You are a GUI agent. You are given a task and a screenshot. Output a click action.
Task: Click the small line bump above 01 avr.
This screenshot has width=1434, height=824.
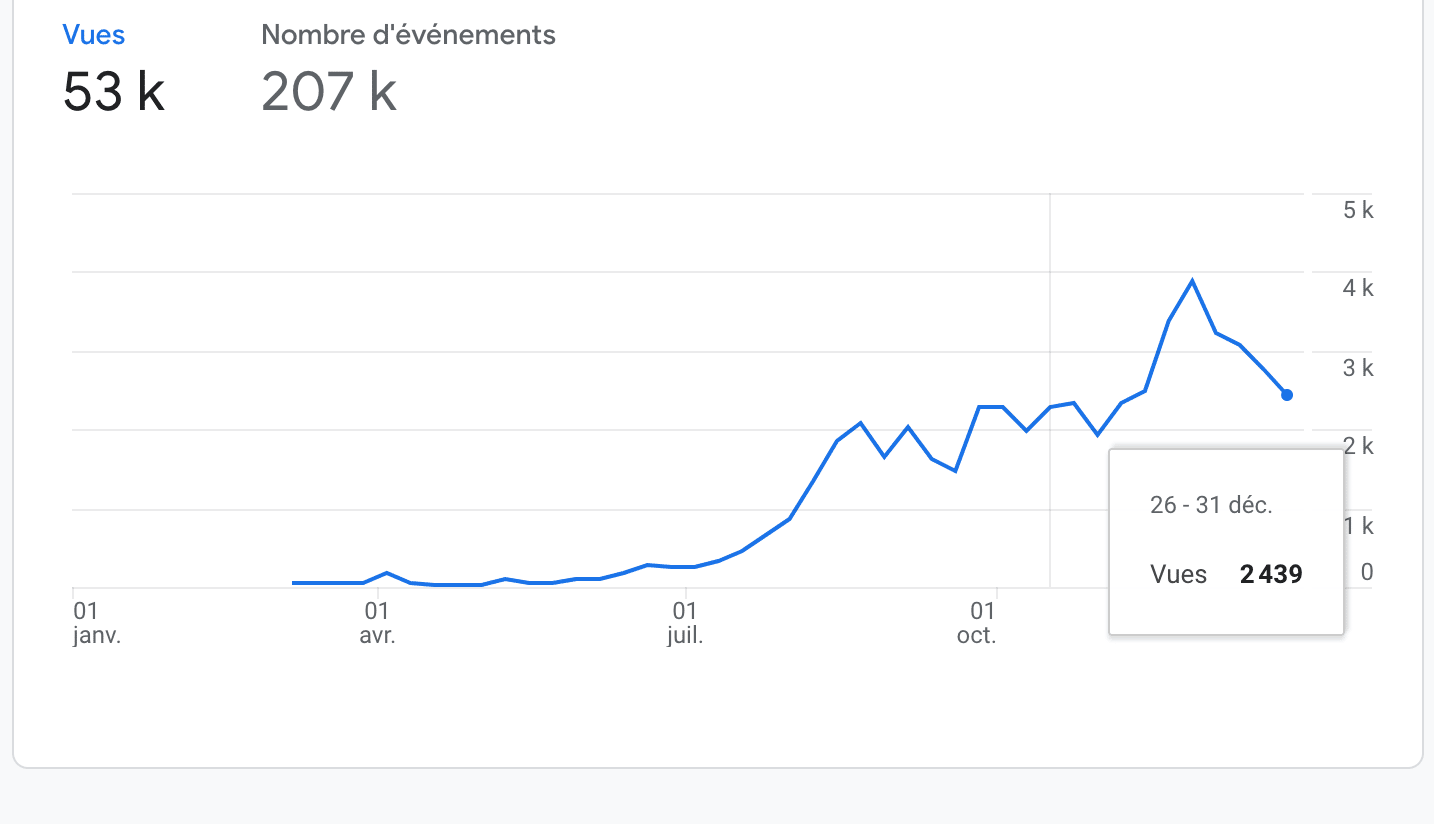[388, 573]
